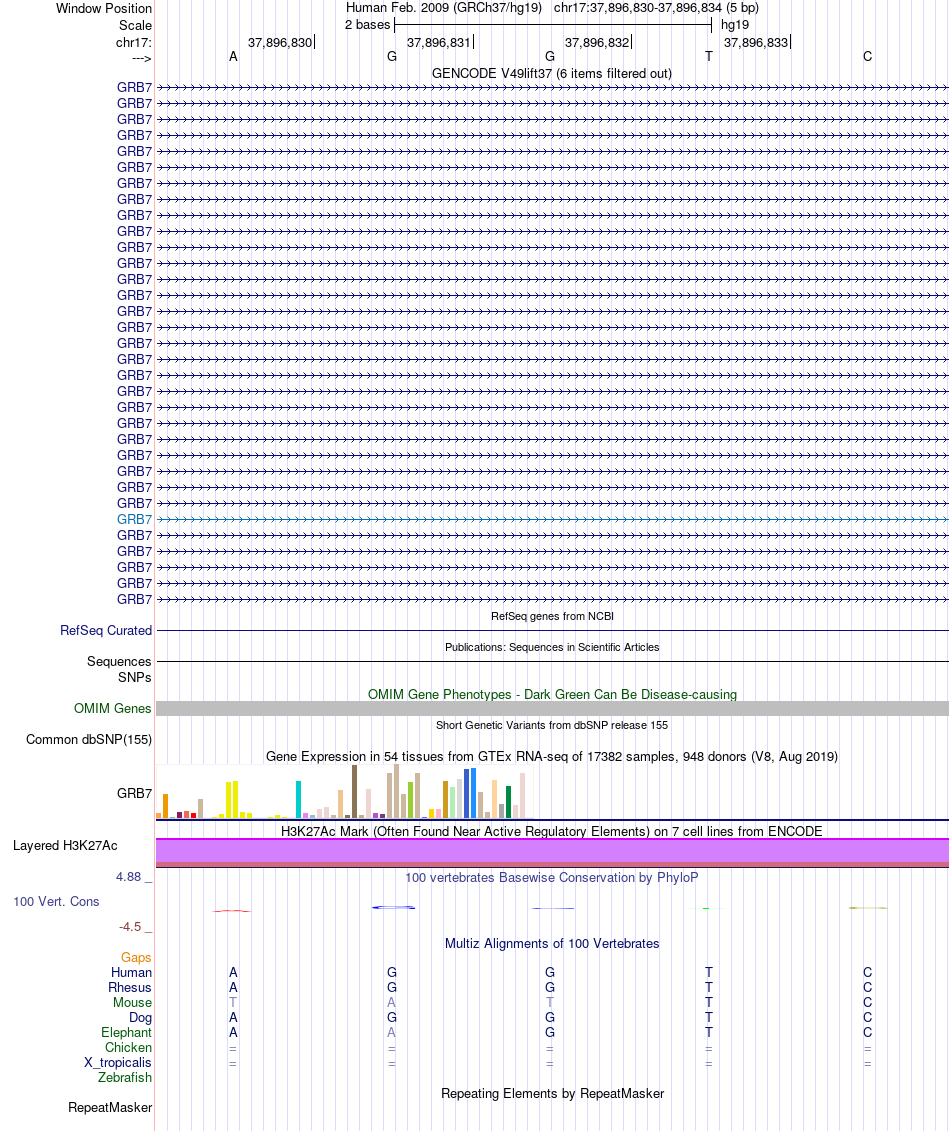Click the Human alignment row label
The image size is (950, 1131).
coord(131,973)
